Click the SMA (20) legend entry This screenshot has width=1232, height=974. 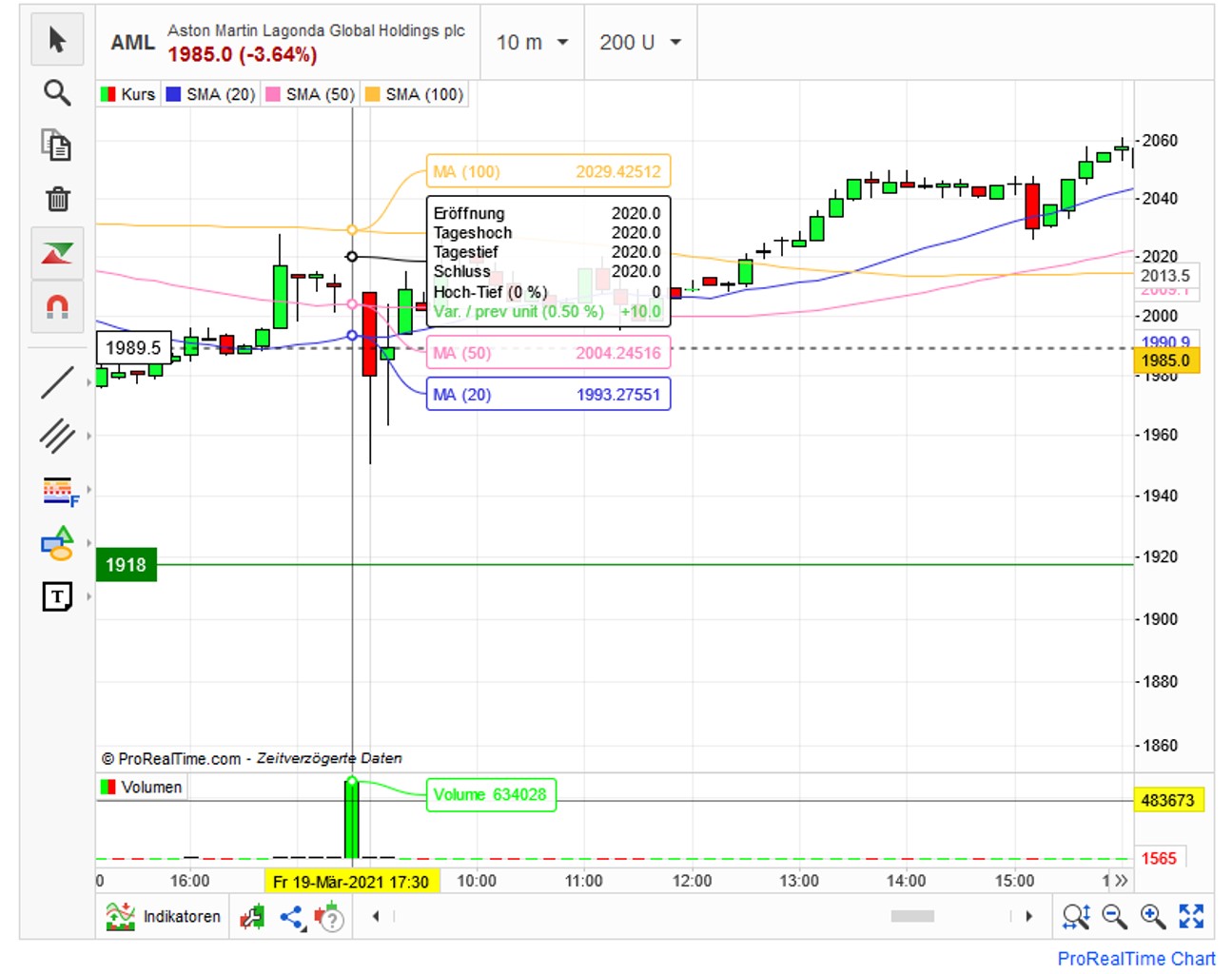tap(211, 94)
